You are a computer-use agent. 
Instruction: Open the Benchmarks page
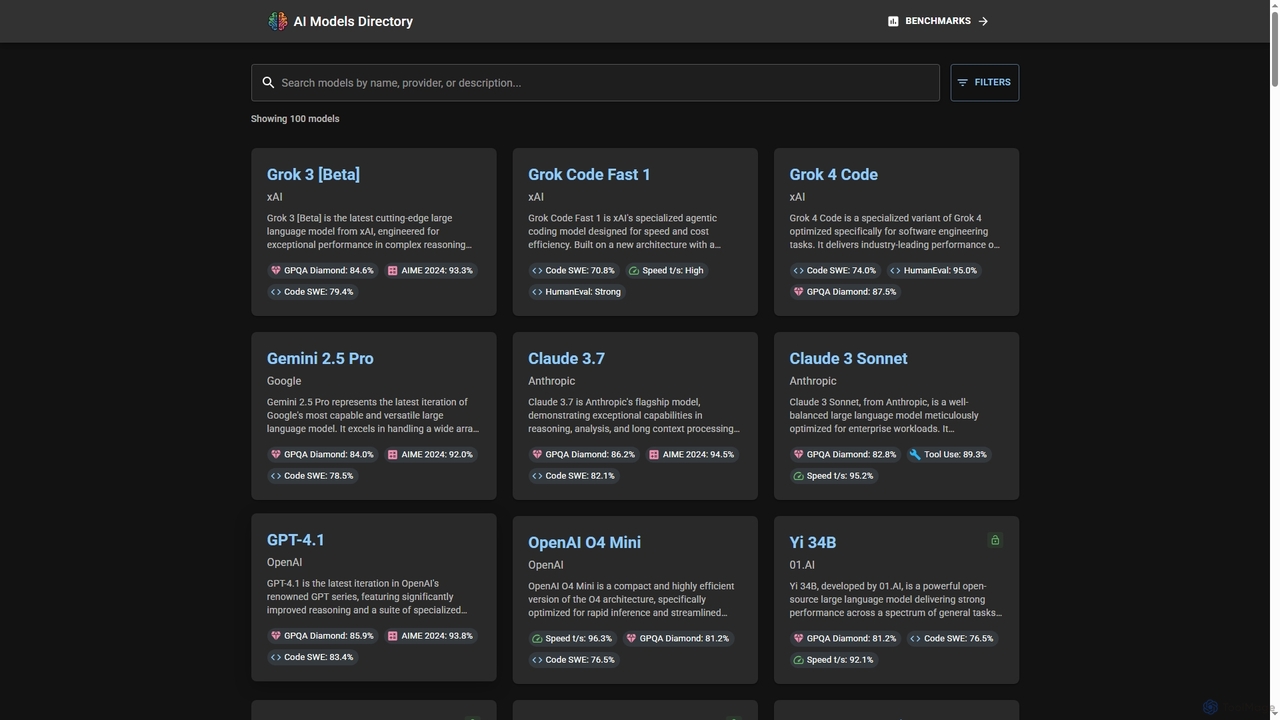point(938,21)
